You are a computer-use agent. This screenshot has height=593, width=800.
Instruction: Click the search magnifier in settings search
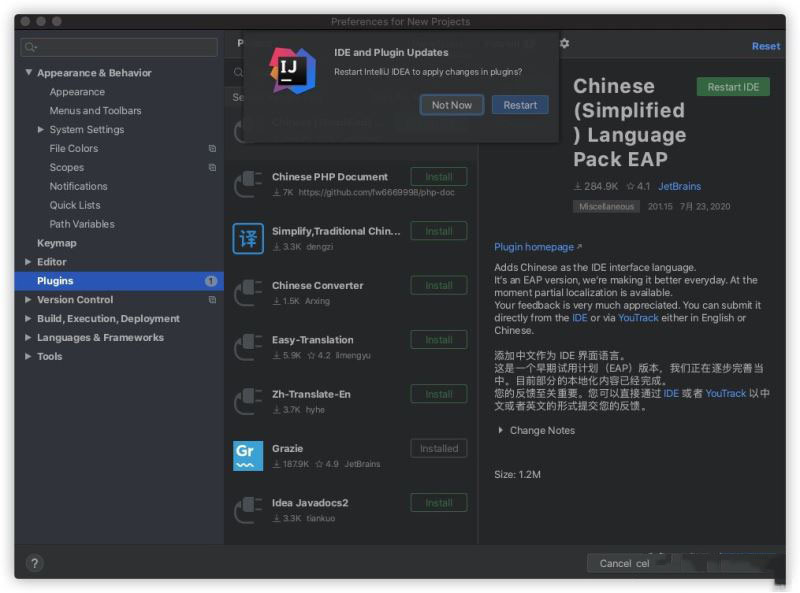[x=31, y=47]
